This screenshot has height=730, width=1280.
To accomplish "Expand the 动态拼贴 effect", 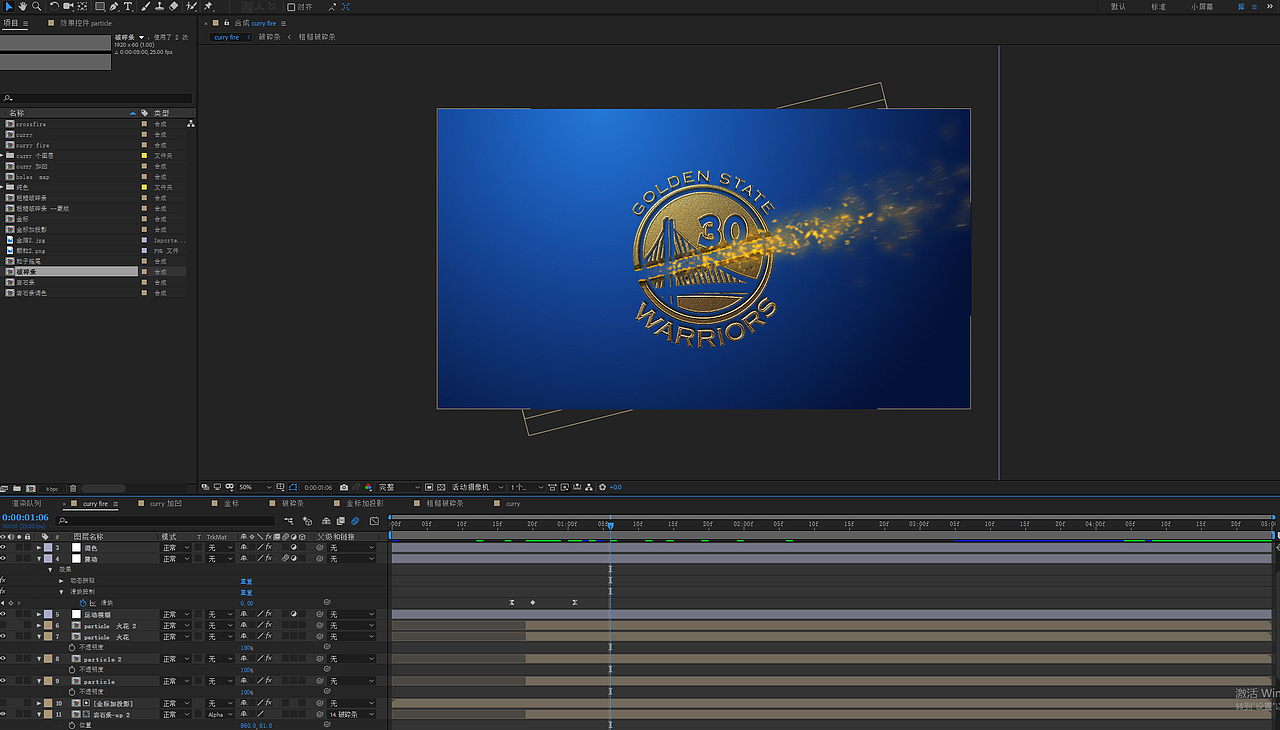I will point(61,581).
